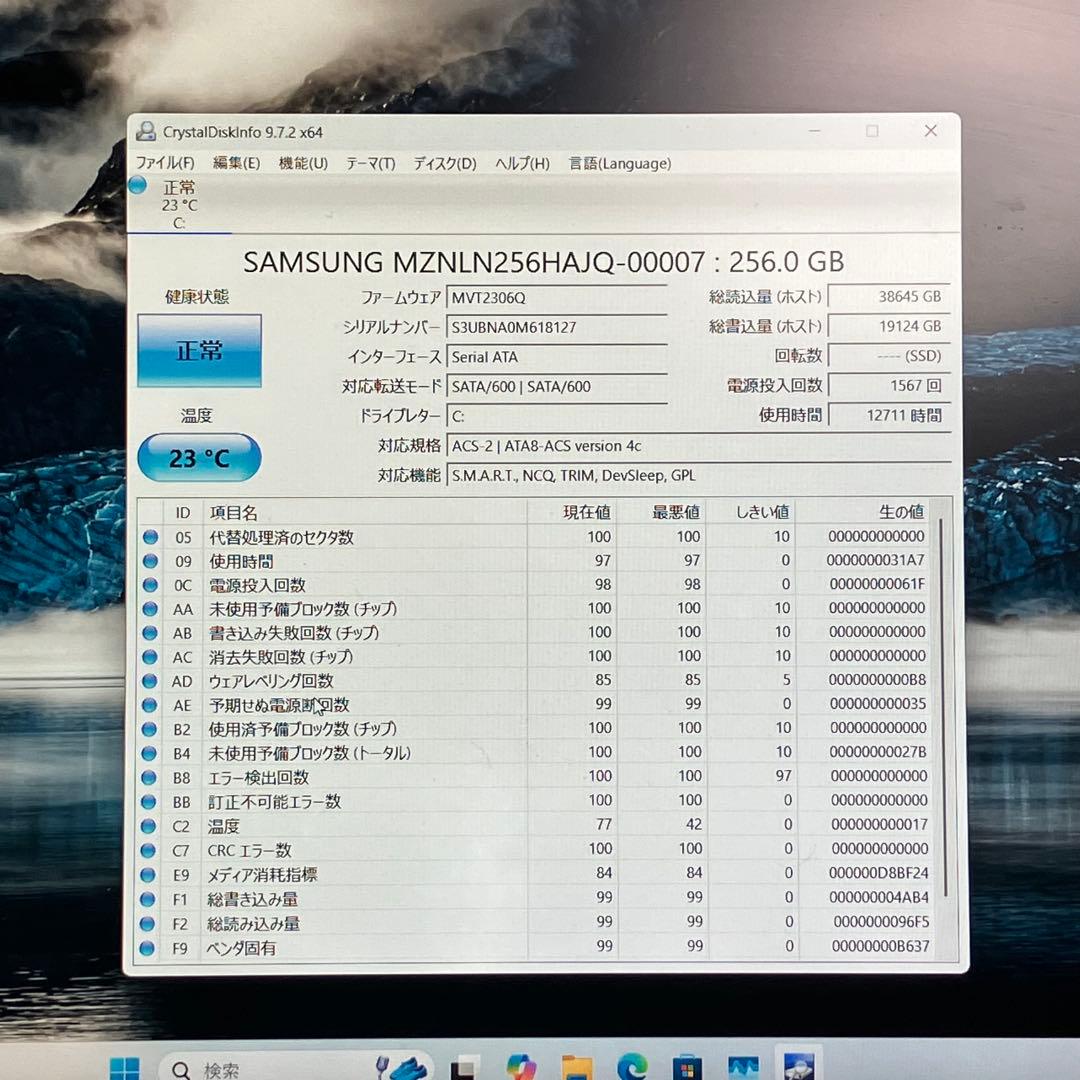This screenshot has width=1080, height=1080.
Task: Select the C: drive tab showing 23 °C
Action: pos(178,200)
